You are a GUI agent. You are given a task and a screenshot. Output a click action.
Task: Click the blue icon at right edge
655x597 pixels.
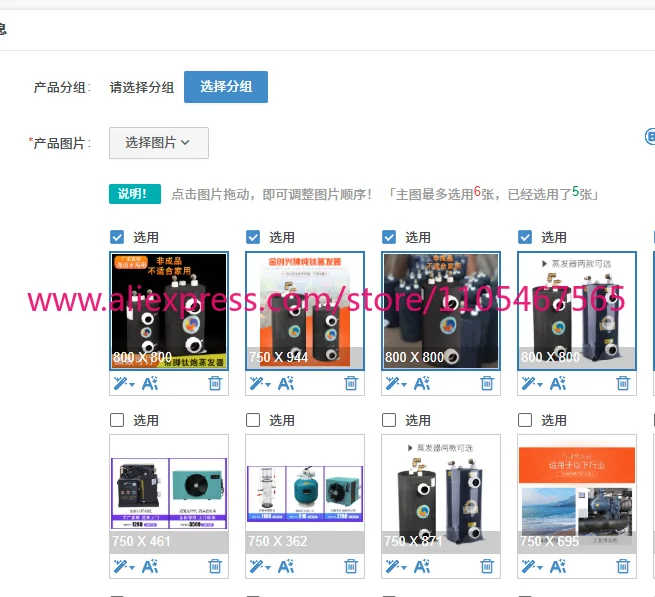[x=650, y=137]
